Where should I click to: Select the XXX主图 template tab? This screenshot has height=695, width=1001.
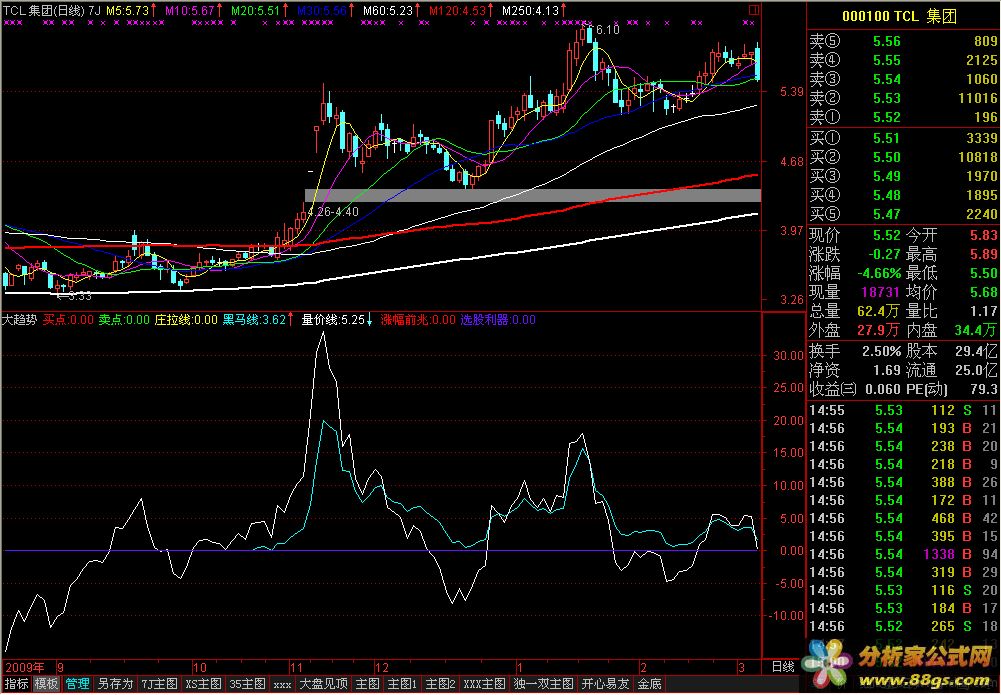(485, 684)
